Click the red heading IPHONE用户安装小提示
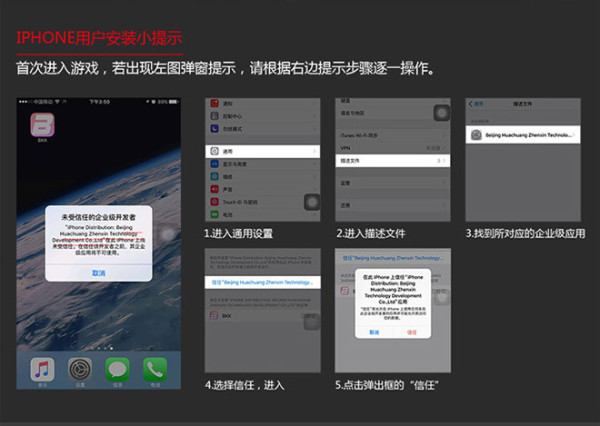 pos(99,38)
